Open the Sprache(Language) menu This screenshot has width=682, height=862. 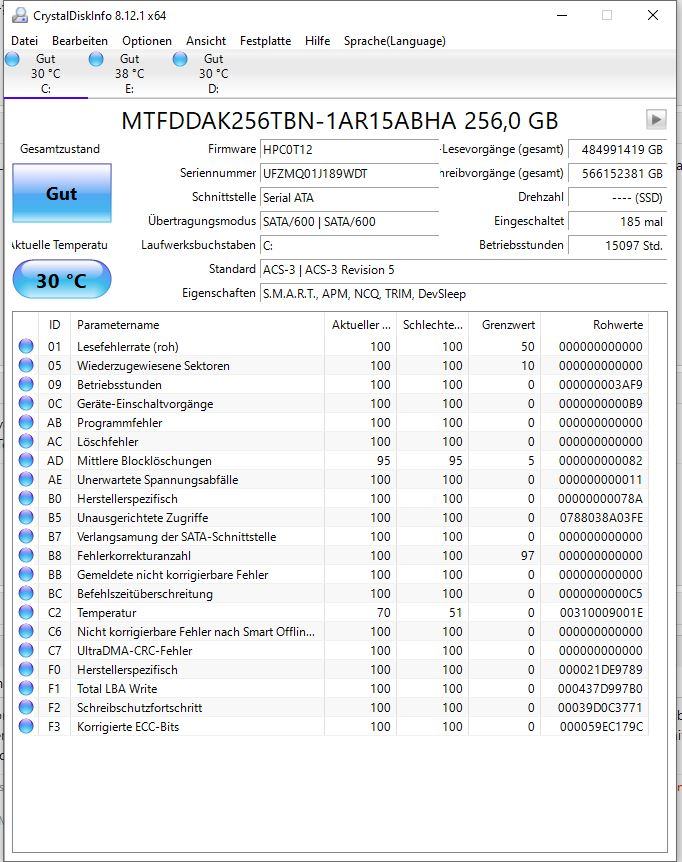pyautogui.click(x=395, y=41)
